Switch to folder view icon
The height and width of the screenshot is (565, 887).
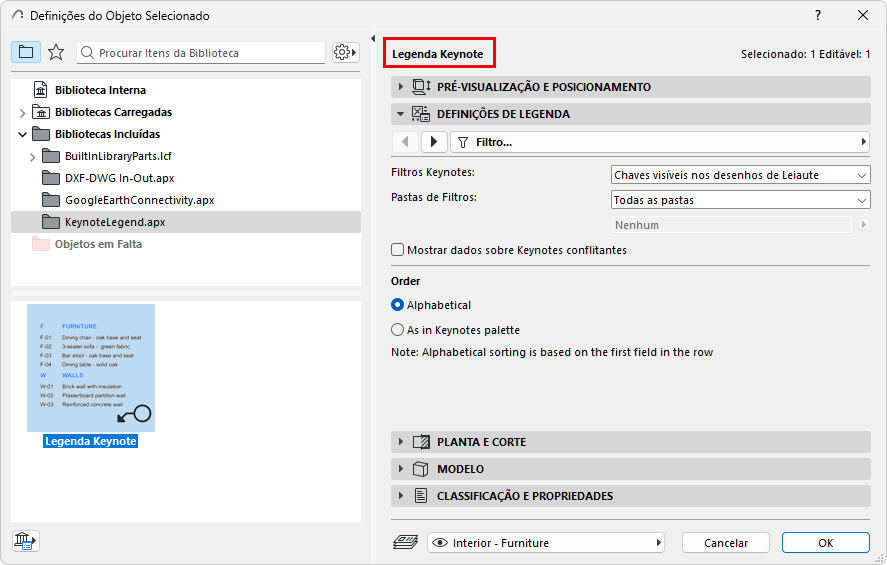pos(26,52)
